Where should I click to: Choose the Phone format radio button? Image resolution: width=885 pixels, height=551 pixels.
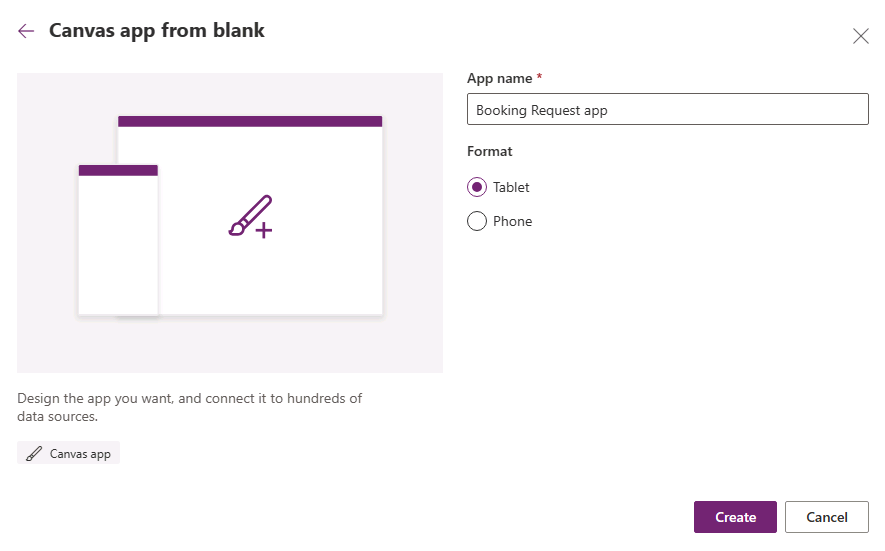point(477,221)
